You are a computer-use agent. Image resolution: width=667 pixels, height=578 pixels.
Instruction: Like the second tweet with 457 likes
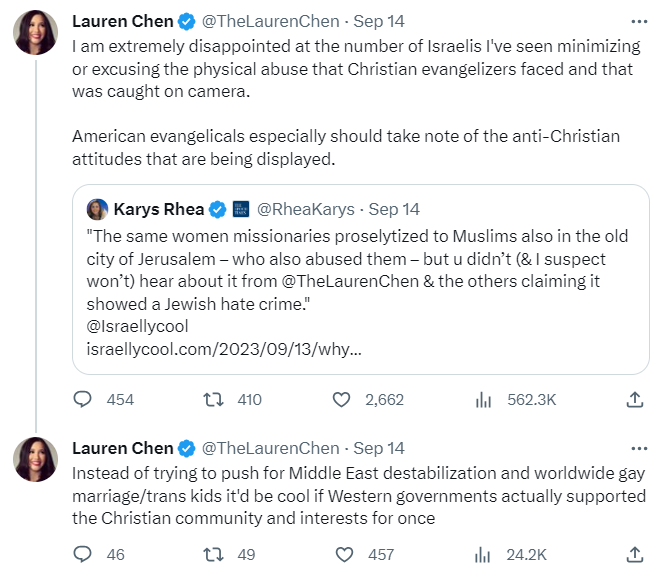[343, 553]
